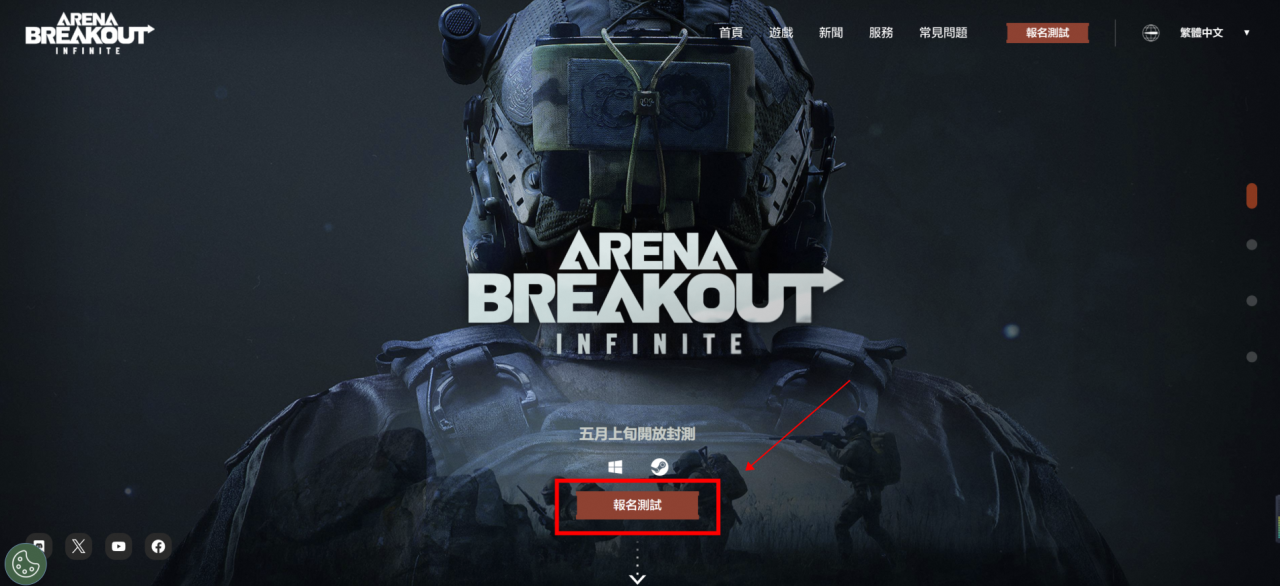This screenshot has width=1280, height=586.
Task: Click the globe language icon
Action: [1151, 33]
